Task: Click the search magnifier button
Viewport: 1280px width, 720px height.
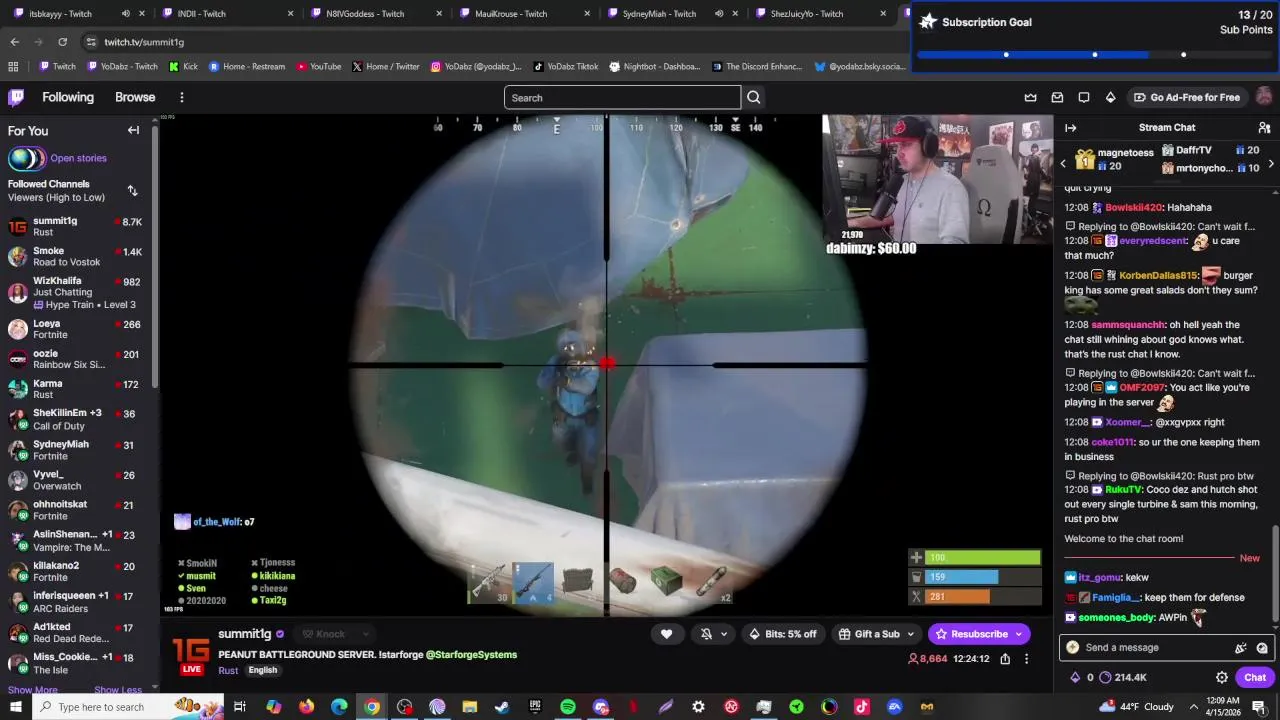Action: pyautogui.click(x=754, y=97)
